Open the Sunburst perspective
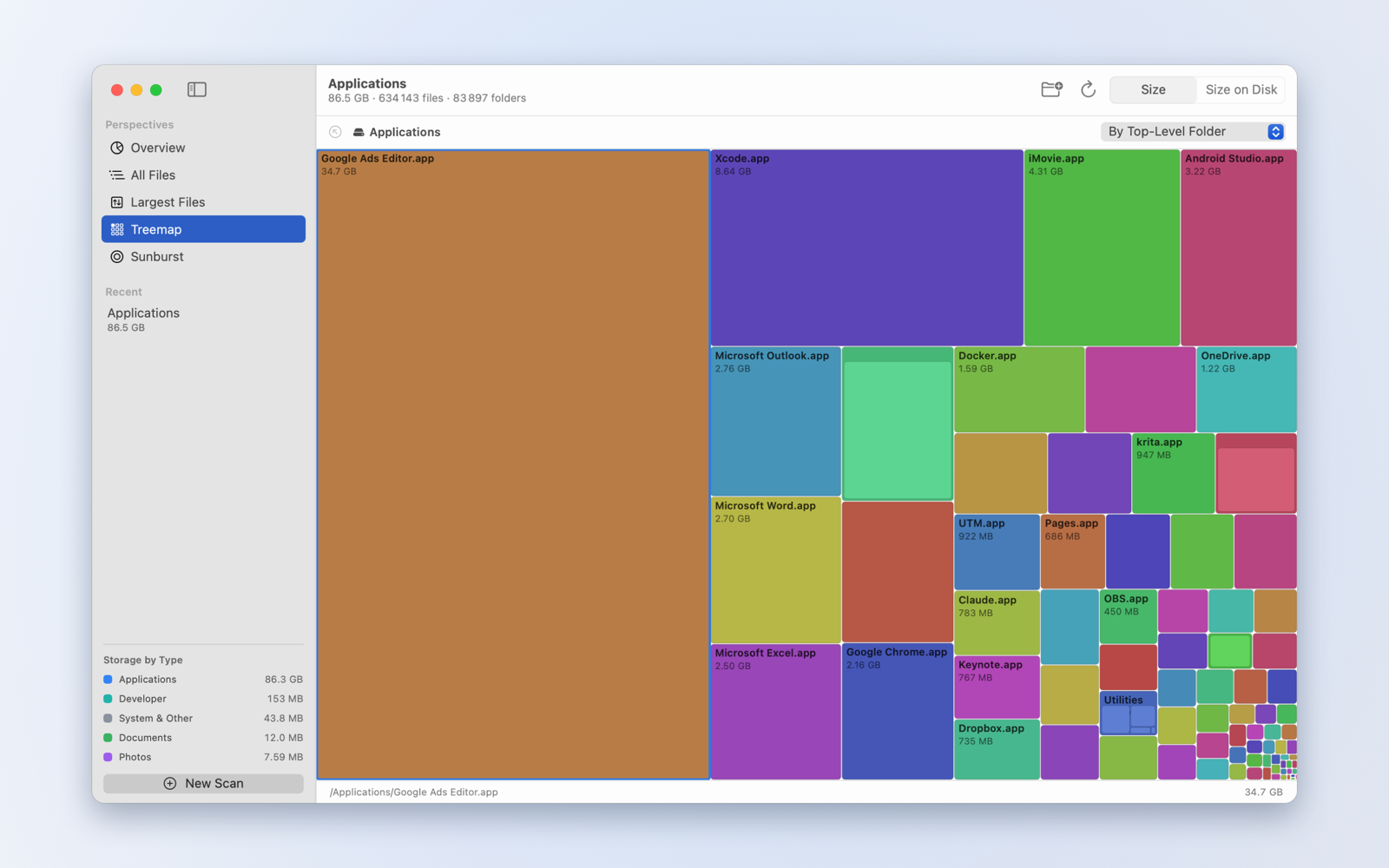 click(x=203, y=257)
